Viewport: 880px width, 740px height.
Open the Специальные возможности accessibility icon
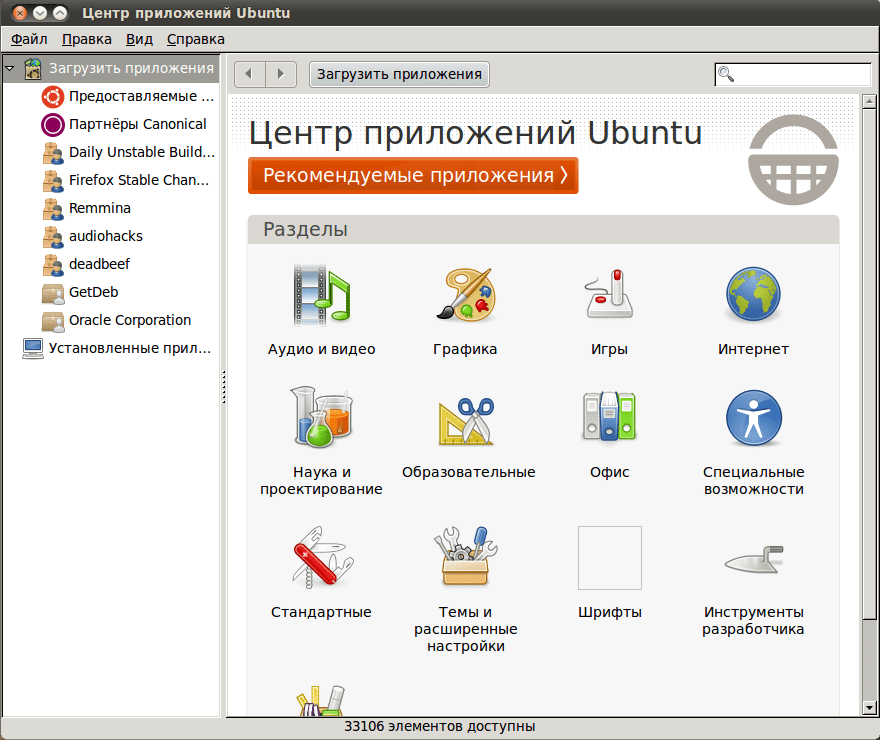click(753, 417)
